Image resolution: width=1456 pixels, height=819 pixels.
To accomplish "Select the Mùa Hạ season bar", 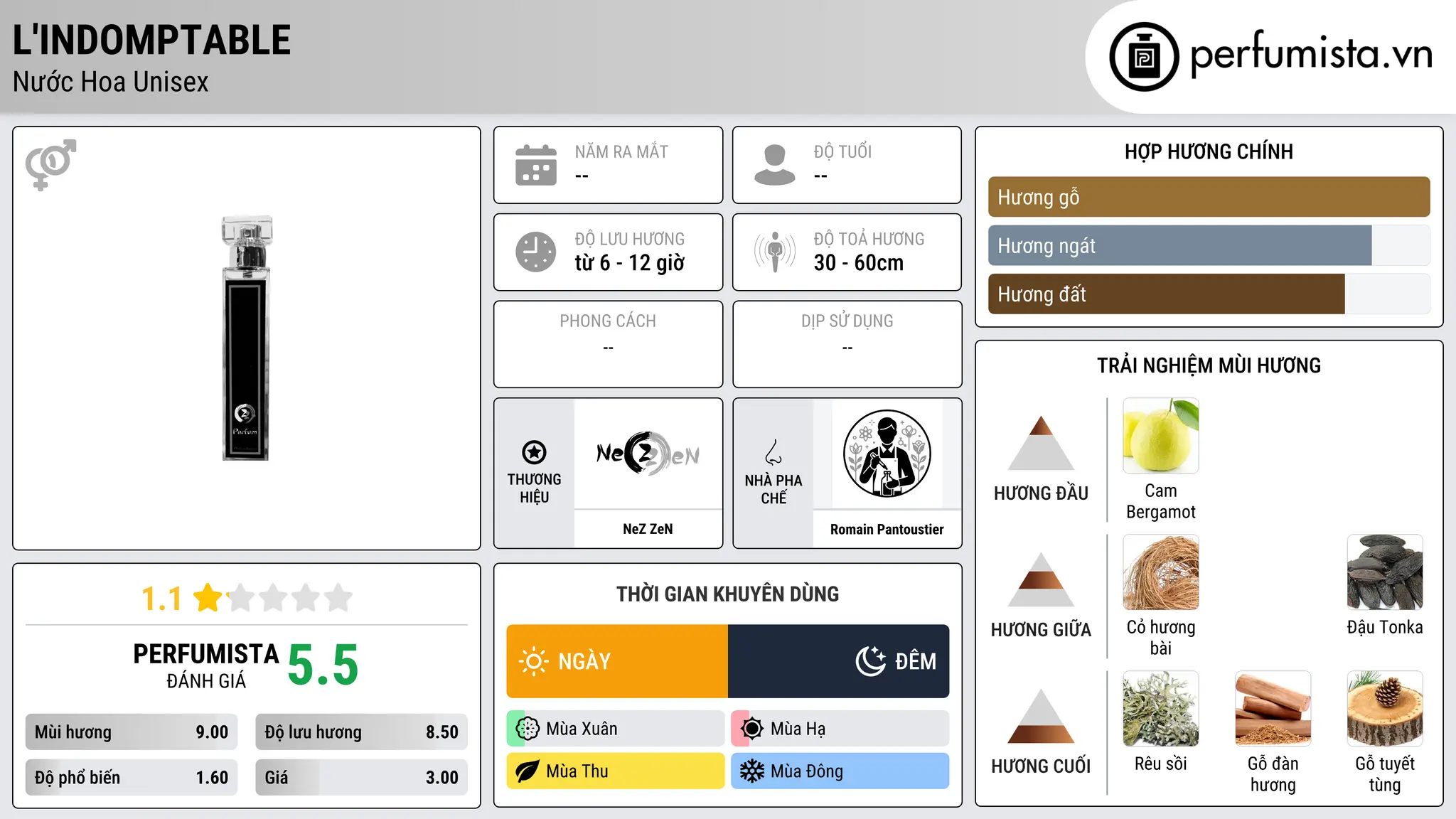I will click(x=840, y=729).
